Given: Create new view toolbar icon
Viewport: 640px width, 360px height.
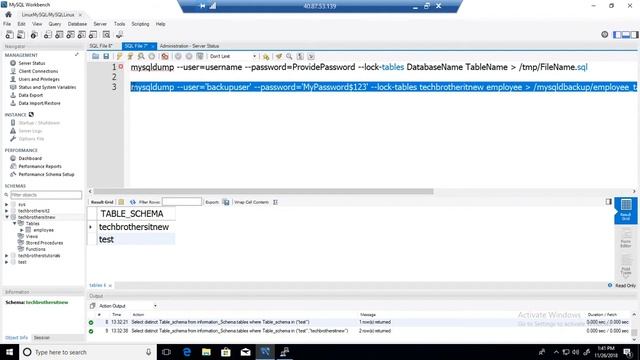Looking at the screenshot, I should point(70,35).
